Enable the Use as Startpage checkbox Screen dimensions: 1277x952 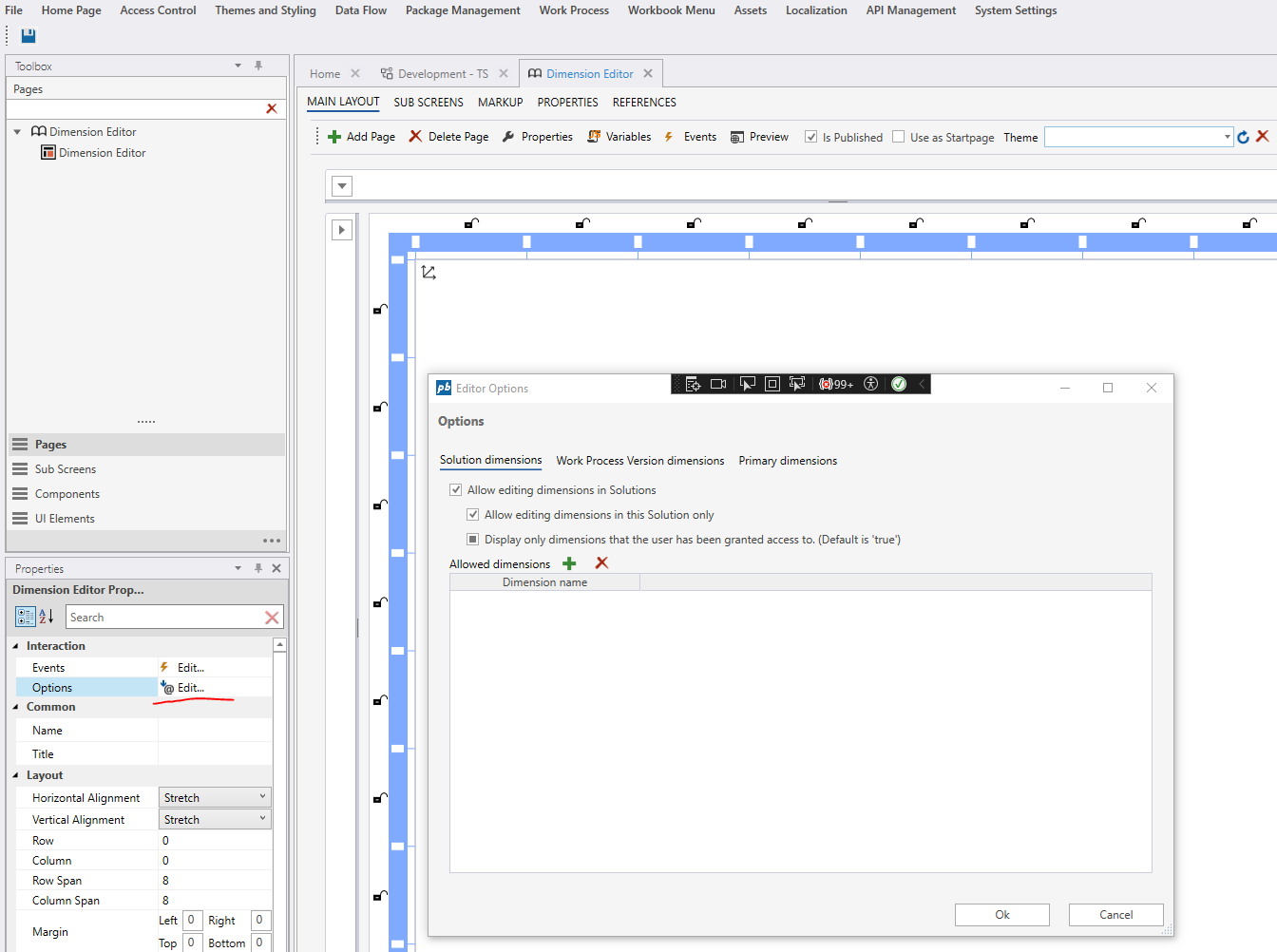898,137
